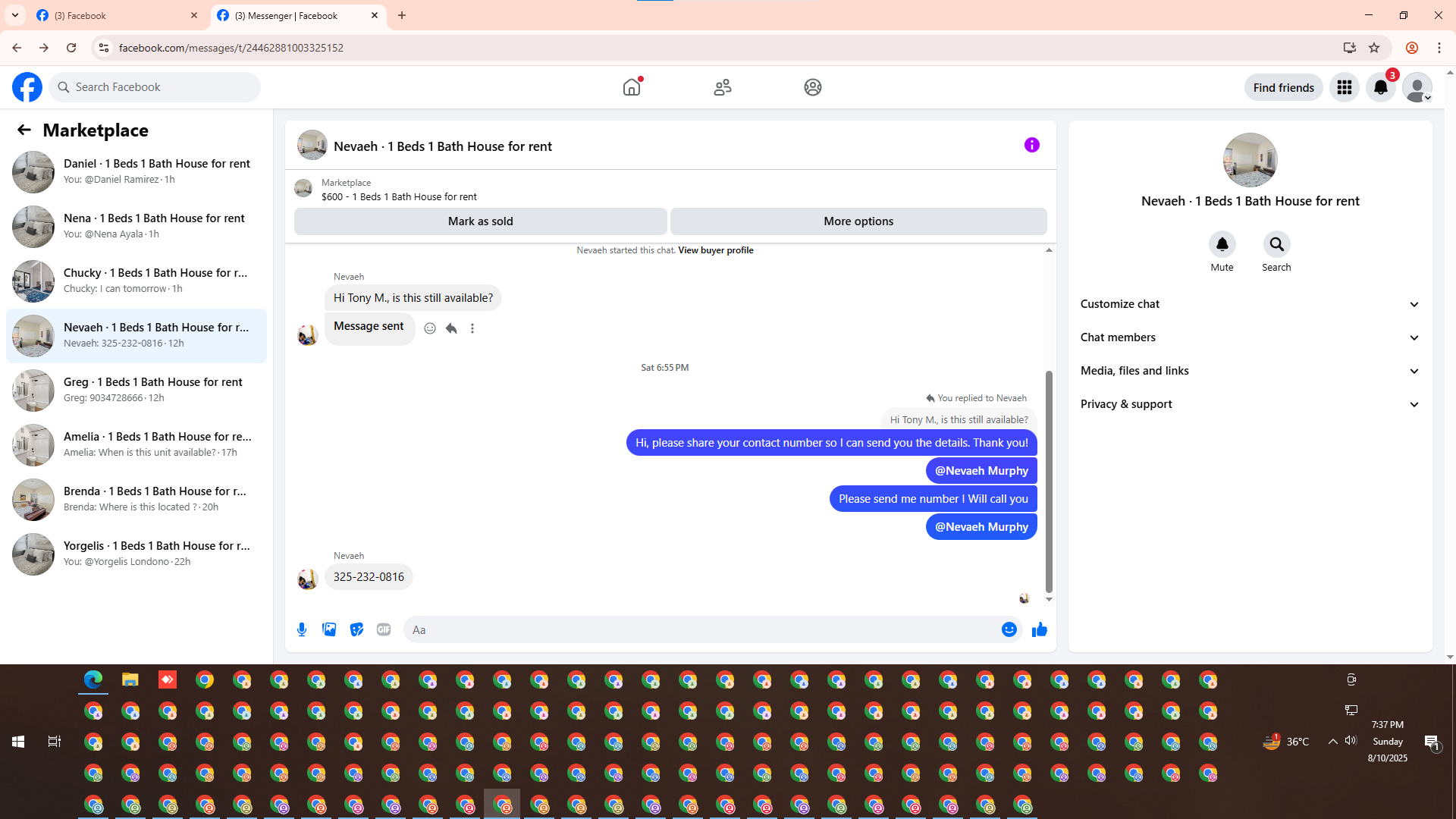Screen dimensions: 1456x819
Task: Mute the Nevaeh conversation
Action: point(1222,245)
